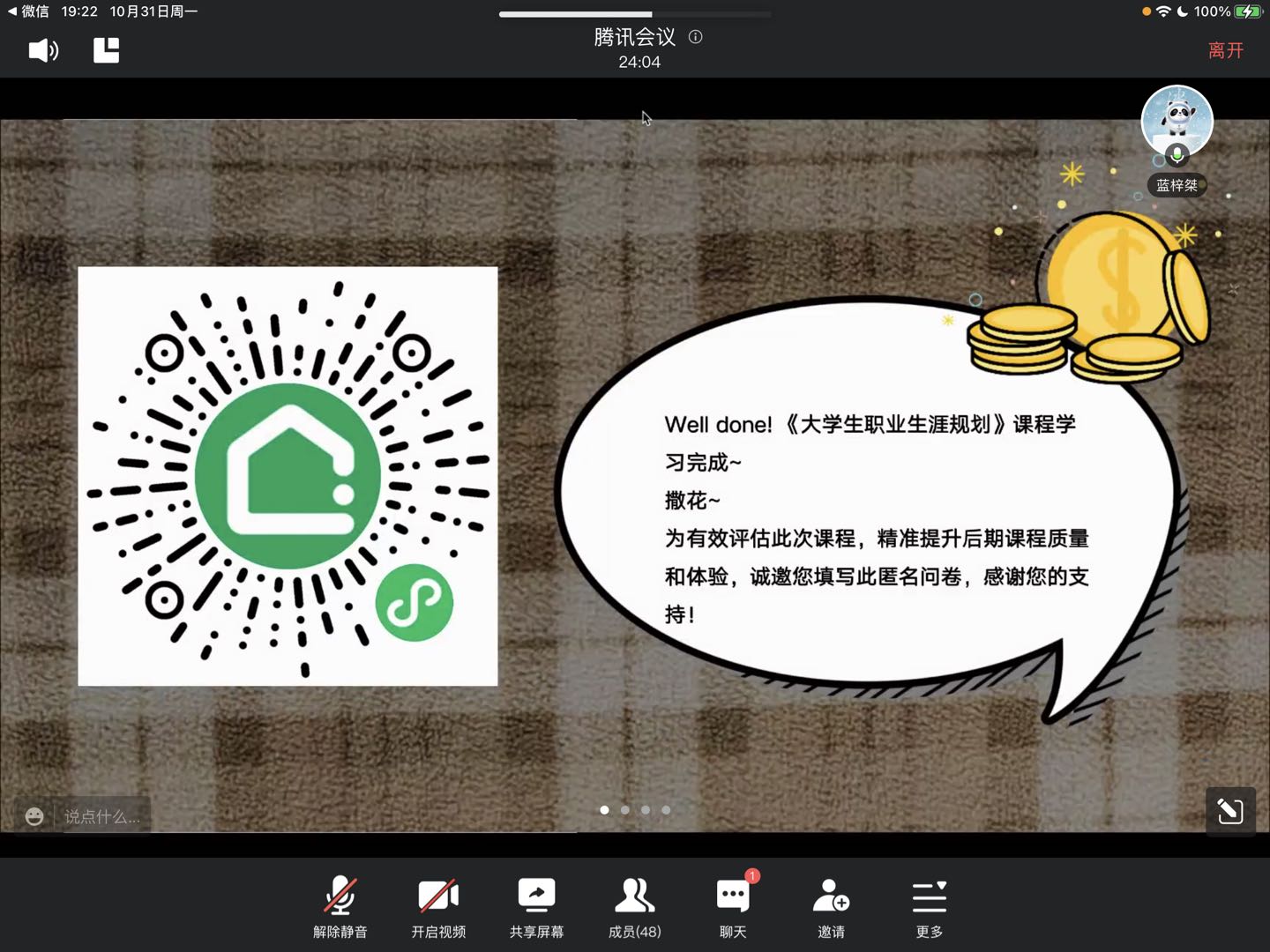Tap the date 10月31日周一
This screenshot has width=1270, height=952.
[x=153, y=11]
